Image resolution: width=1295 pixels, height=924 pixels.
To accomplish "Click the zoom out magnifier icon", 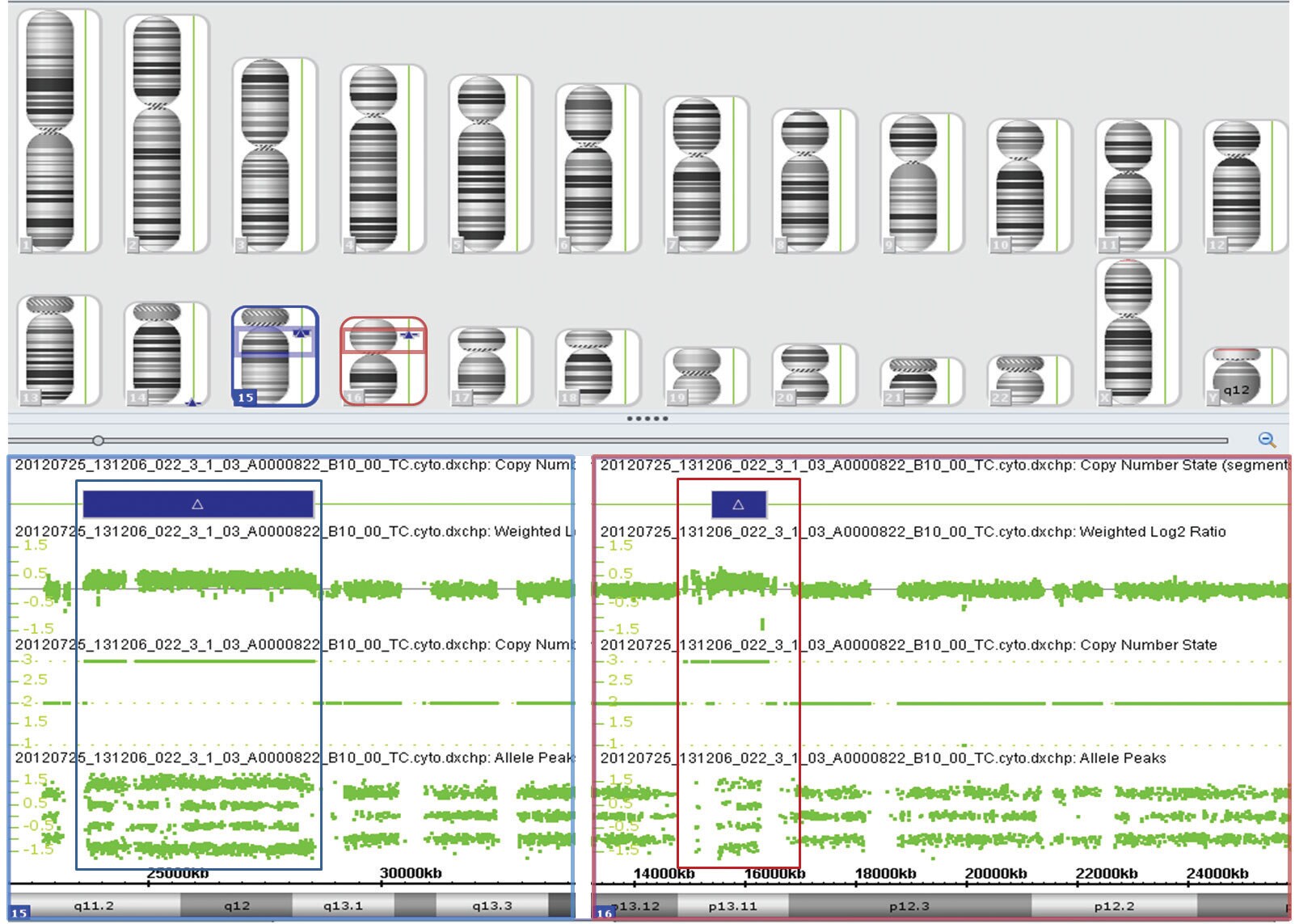I will 1267,440.
